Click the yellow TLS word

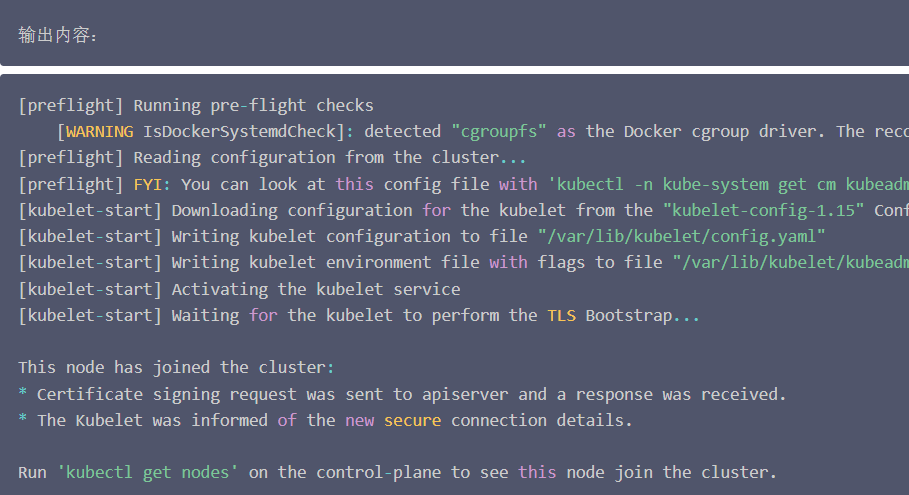coord(561,316)
